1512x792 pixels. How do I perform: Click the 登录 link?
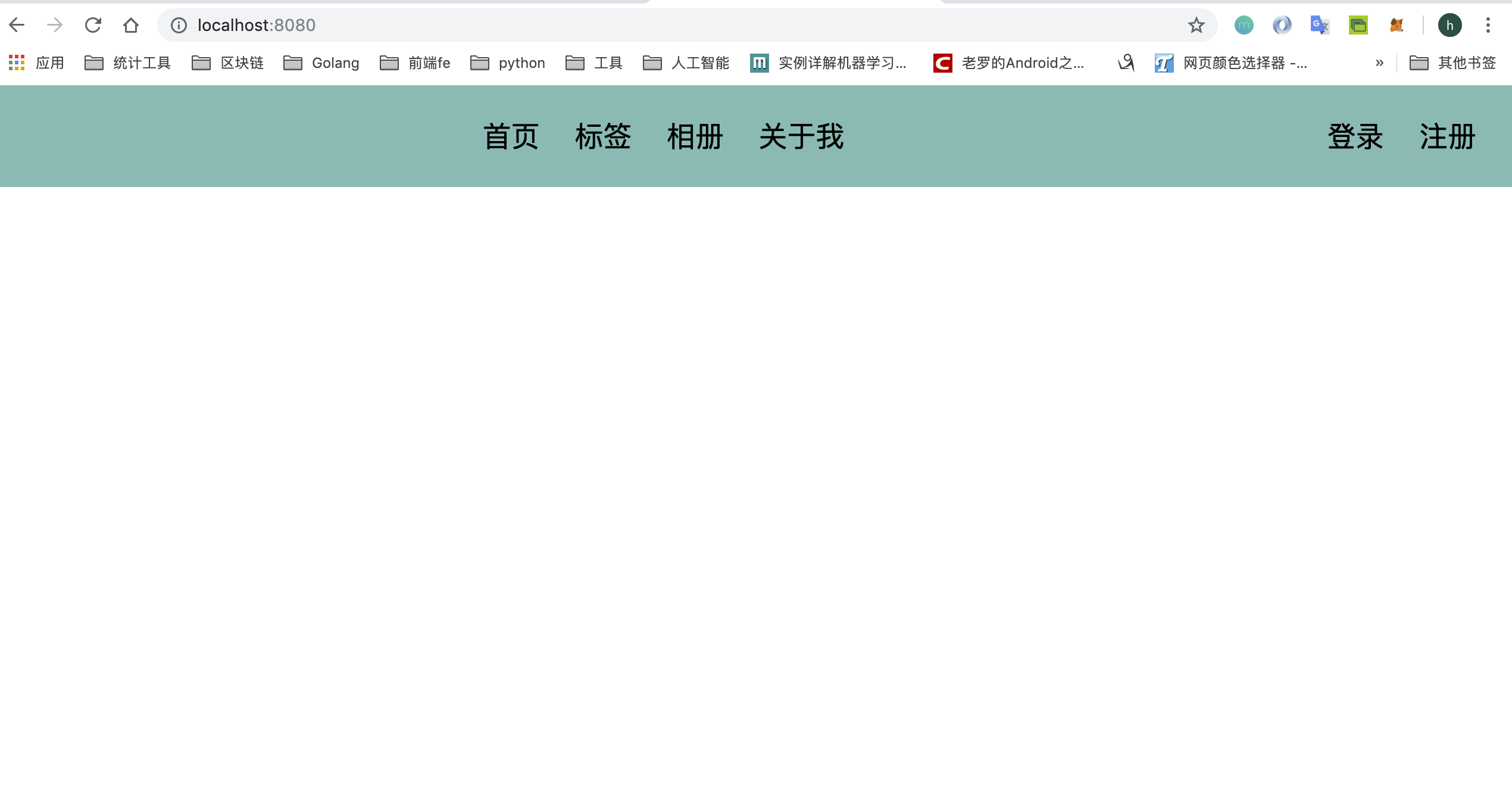click(x=1356, y=136)
